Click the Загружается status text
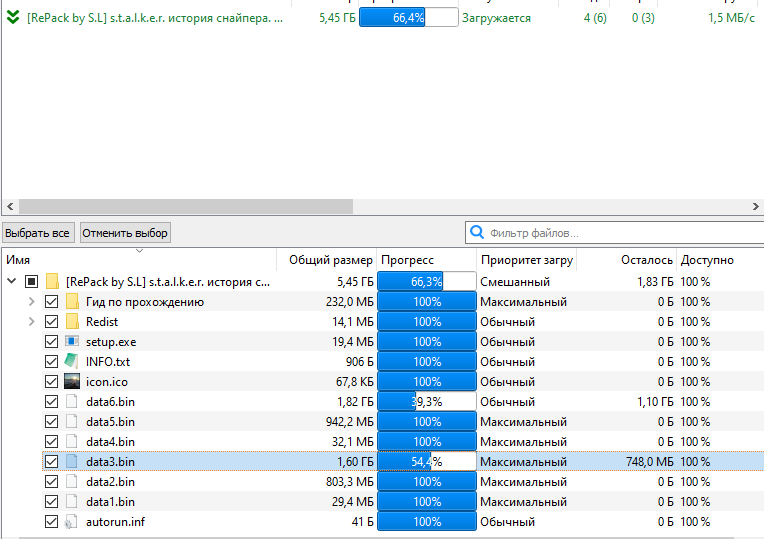 (x=497, y=18)
